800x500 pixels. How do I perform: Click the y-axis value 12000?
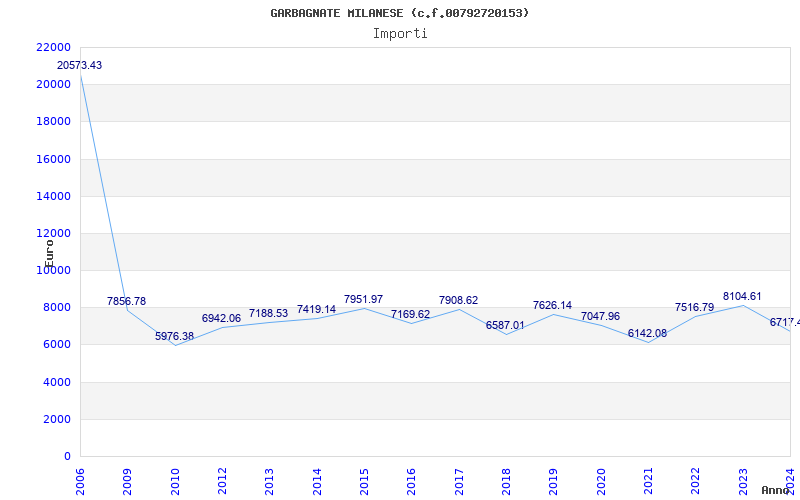pos(53,234)
